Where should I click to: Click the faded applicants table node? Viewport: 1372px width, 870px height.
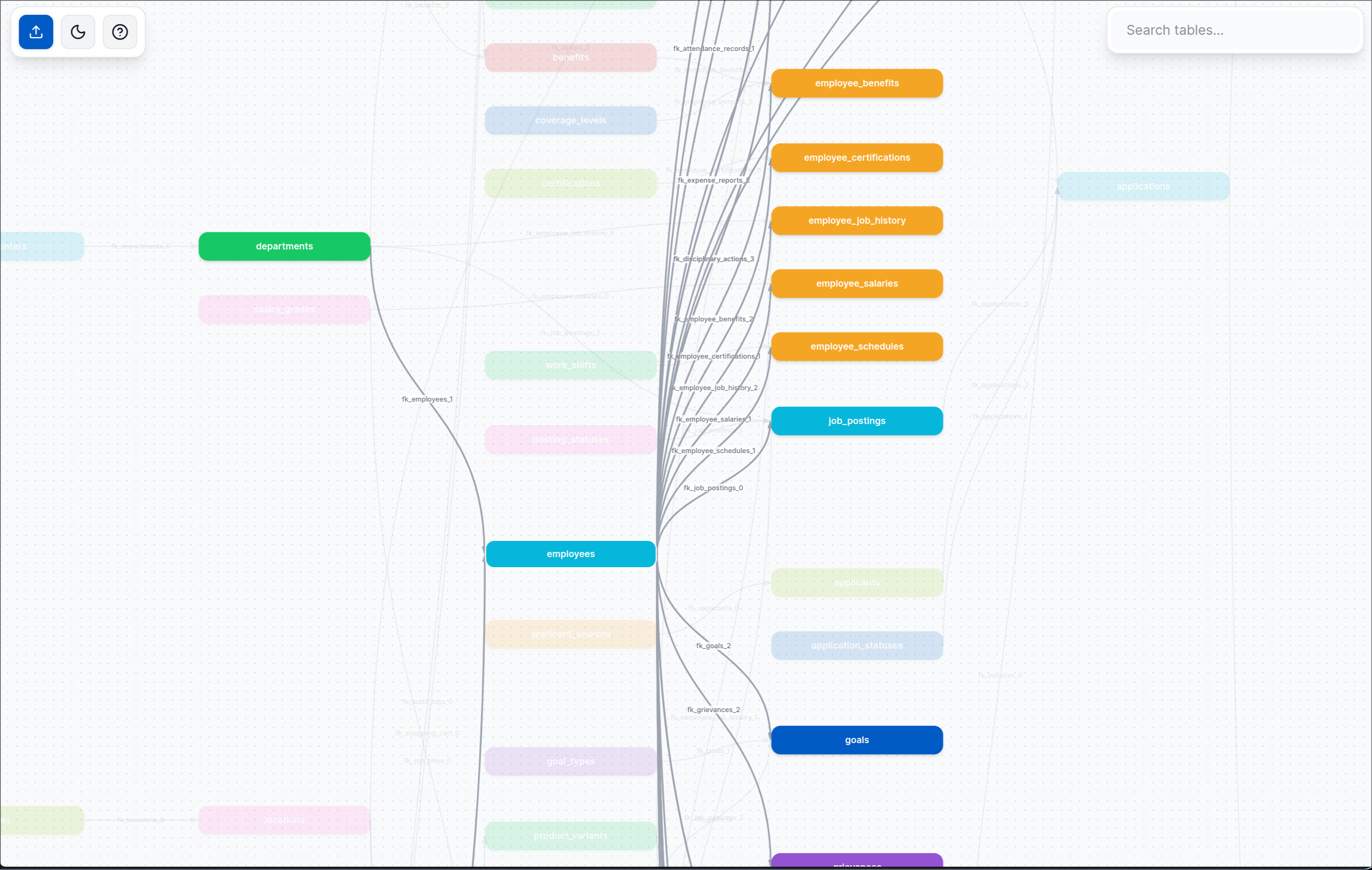[x=857, y=582]
